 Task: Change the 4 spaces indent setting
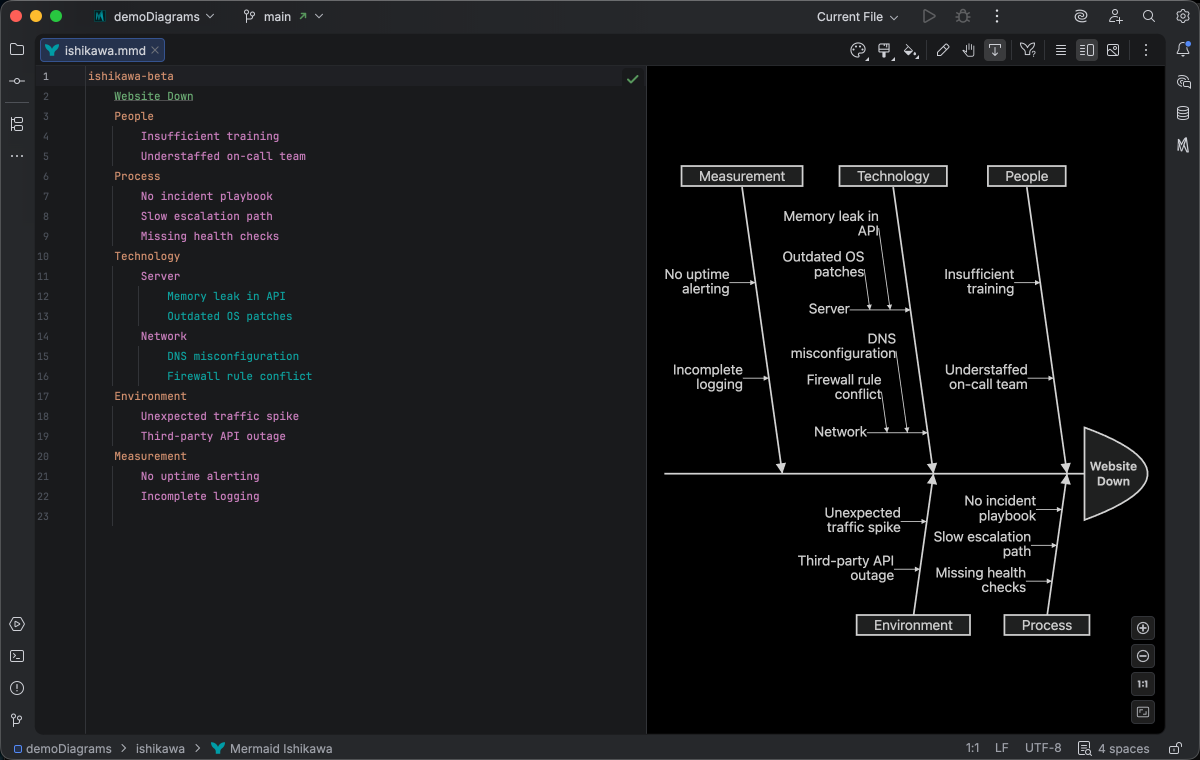click(1113, 748)
